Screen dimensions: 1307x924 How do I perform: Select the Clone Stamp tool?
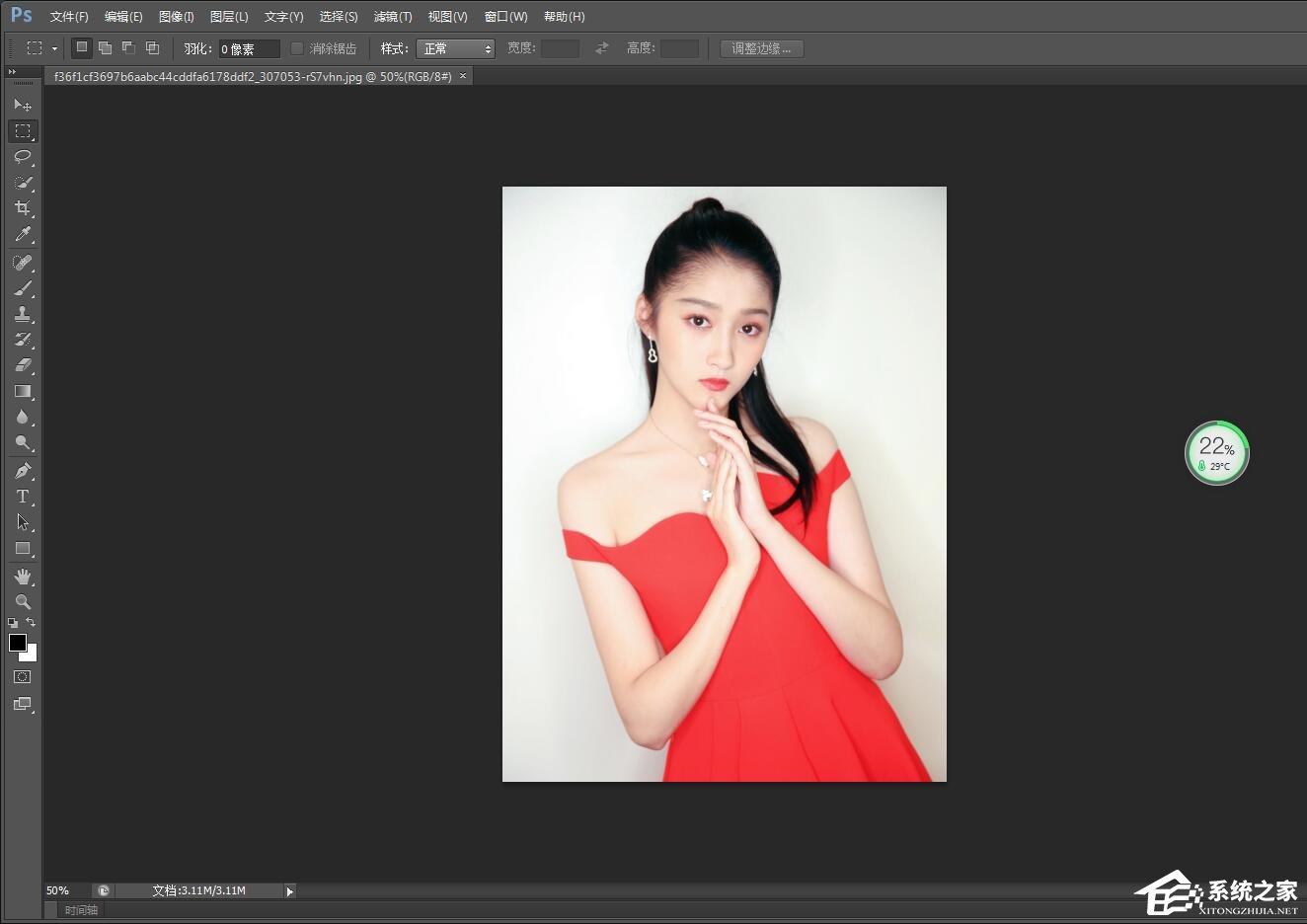pyautogui.click(x=23, y=314)
